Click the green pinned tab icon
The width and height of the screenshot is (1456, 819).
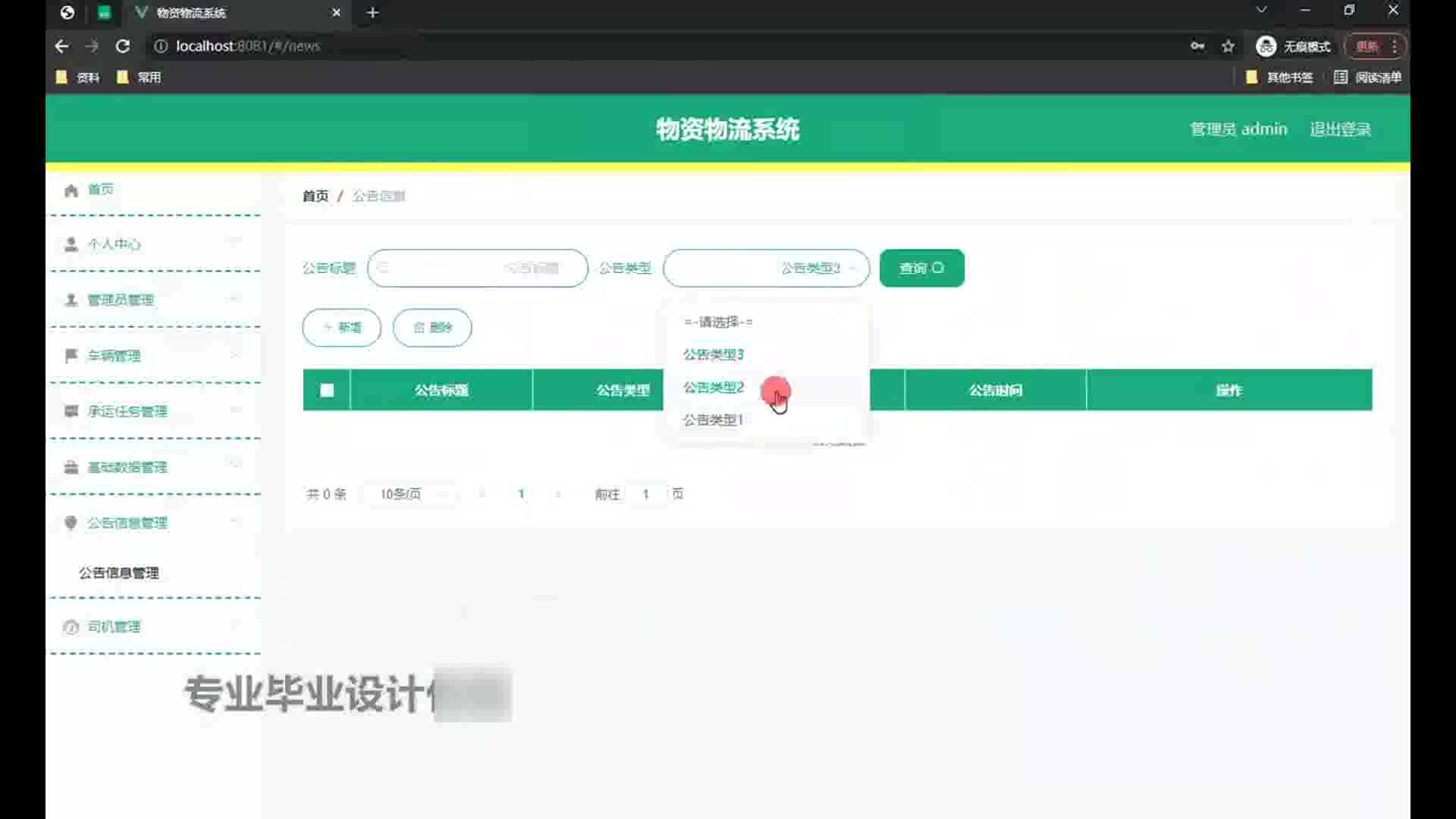click(x=105, y=13)
